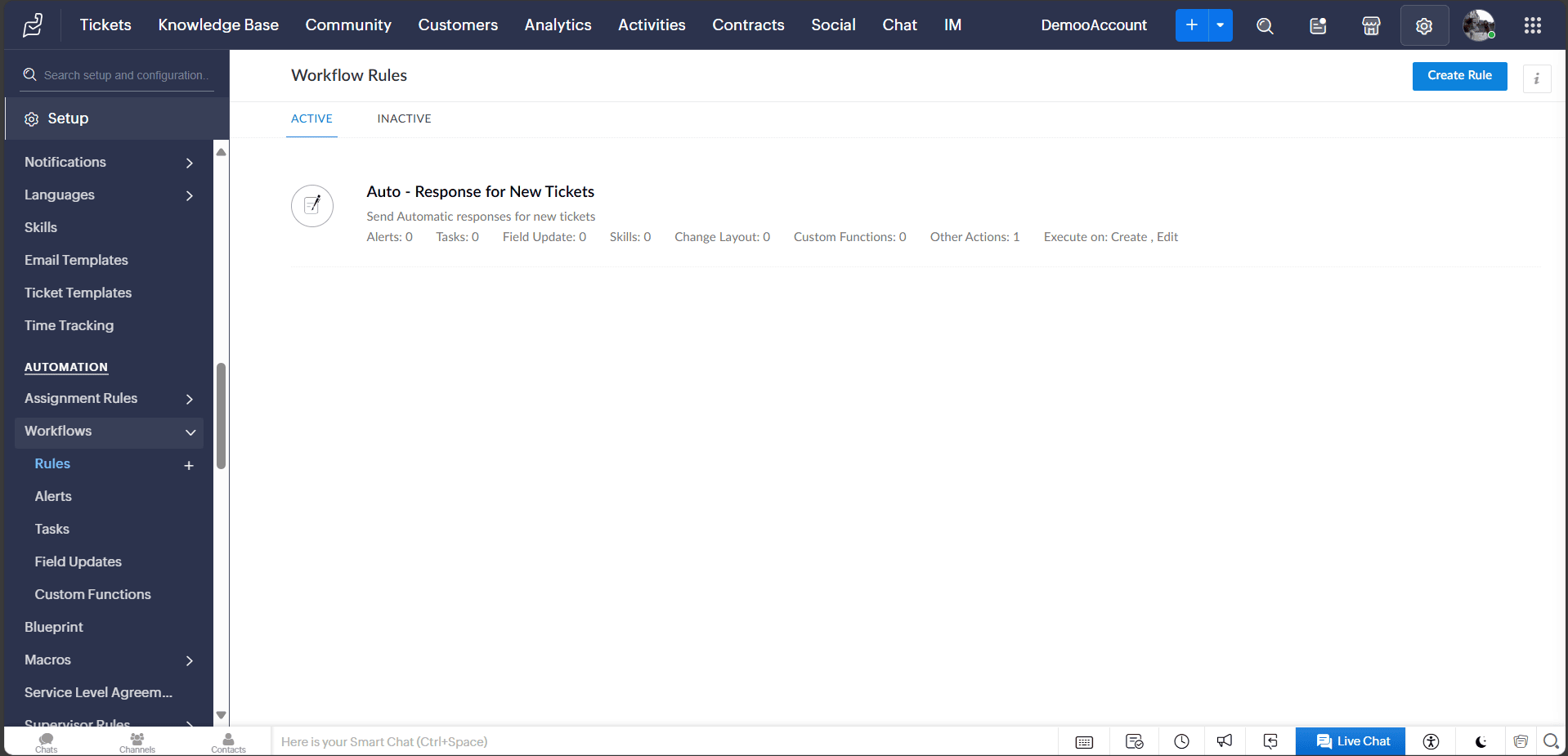Click the info icon beside Create Rule
1568x756 pixels.
[1537, 78]
